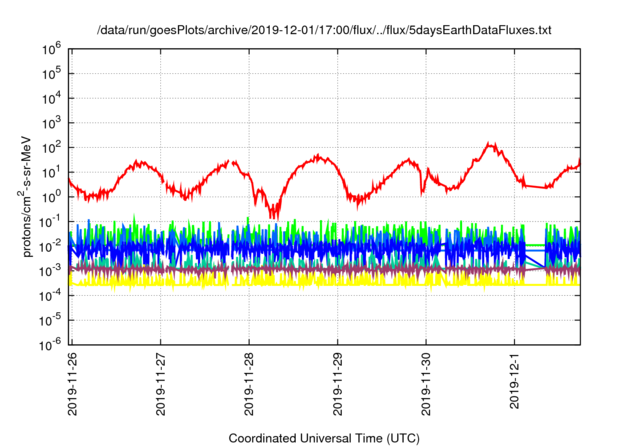The image size is (640, 448).
Task: Click the x-axis label 'Coordinated Universal Time (UTC)'
Action: tap(324, 438)
